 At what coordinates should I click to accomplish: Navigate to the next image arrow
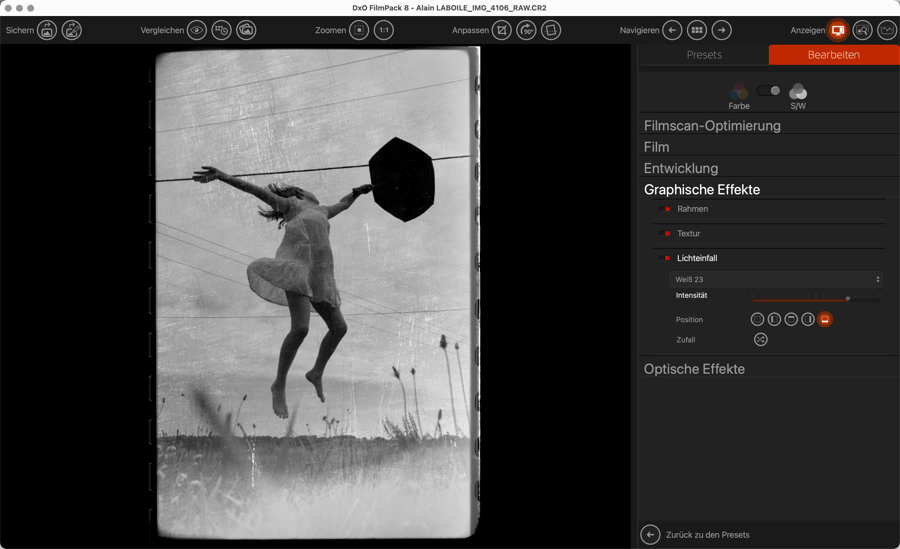pos(722,31)
